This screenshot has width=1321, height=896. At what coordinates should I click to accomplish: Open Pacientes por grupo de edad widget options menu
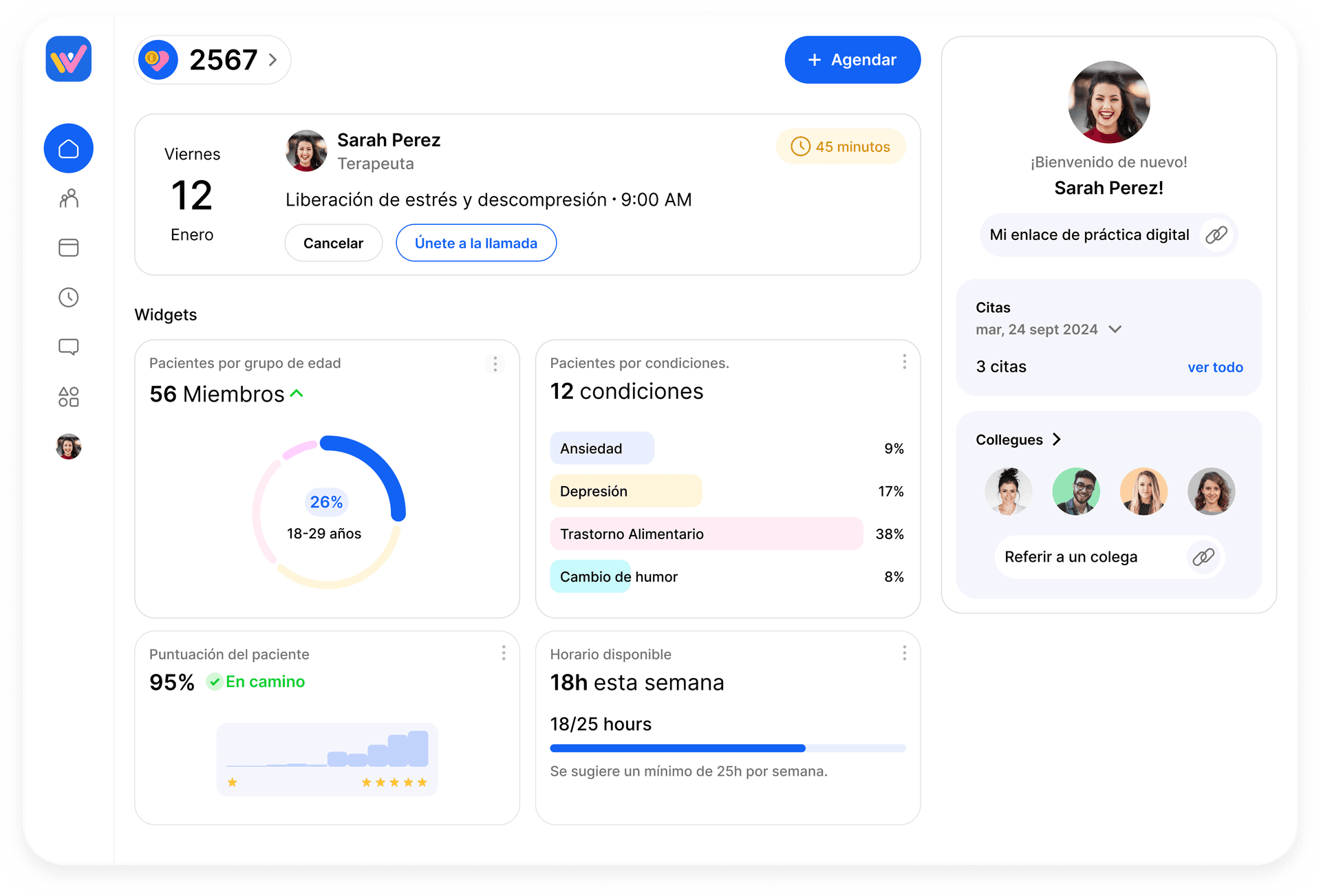point(495,363)
